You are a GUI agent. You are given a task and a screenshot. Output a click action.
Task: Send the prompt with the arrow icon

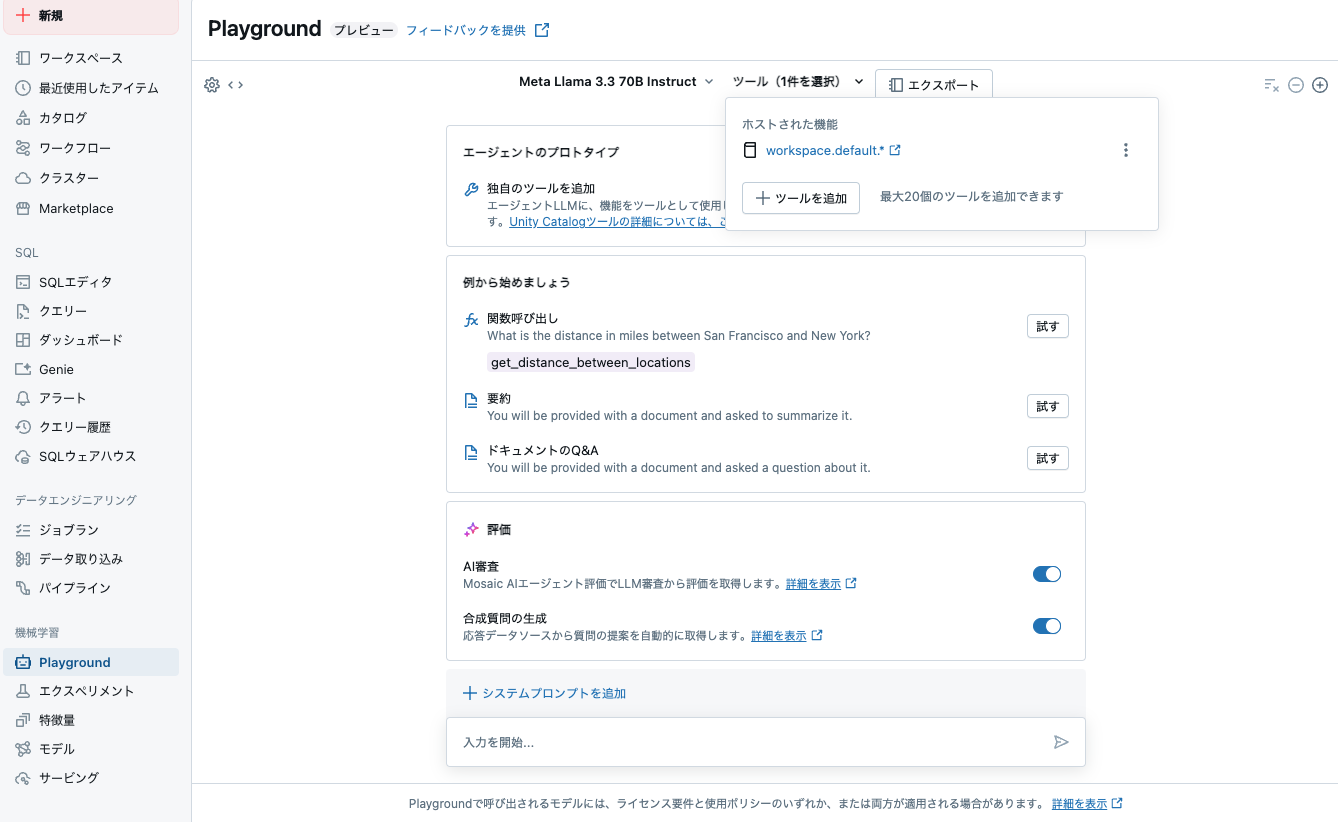pos(1061,742)
